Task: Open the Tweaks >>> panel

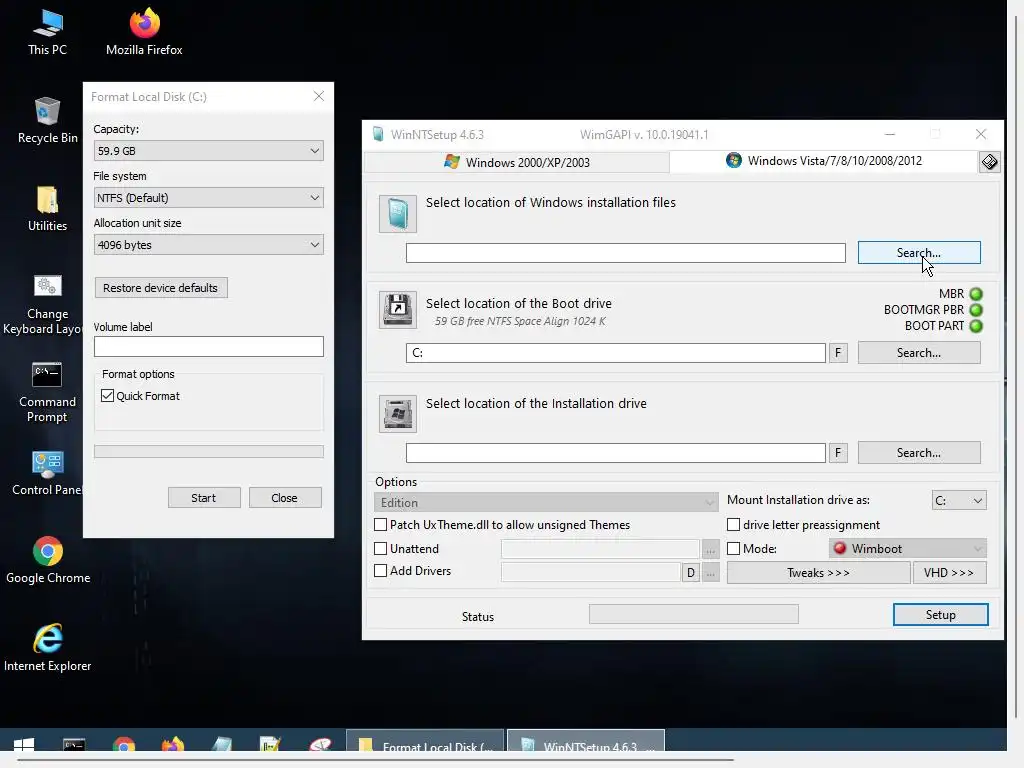Action: (818, 573)
